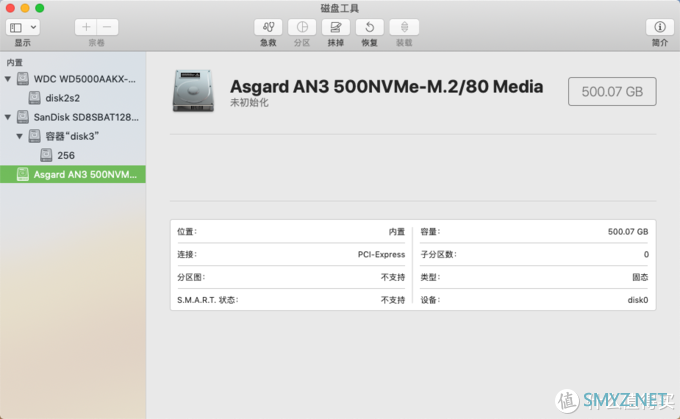Select the volume named 256
The image size is (680, 419).
pyautogui.click(x=73, y=155)
